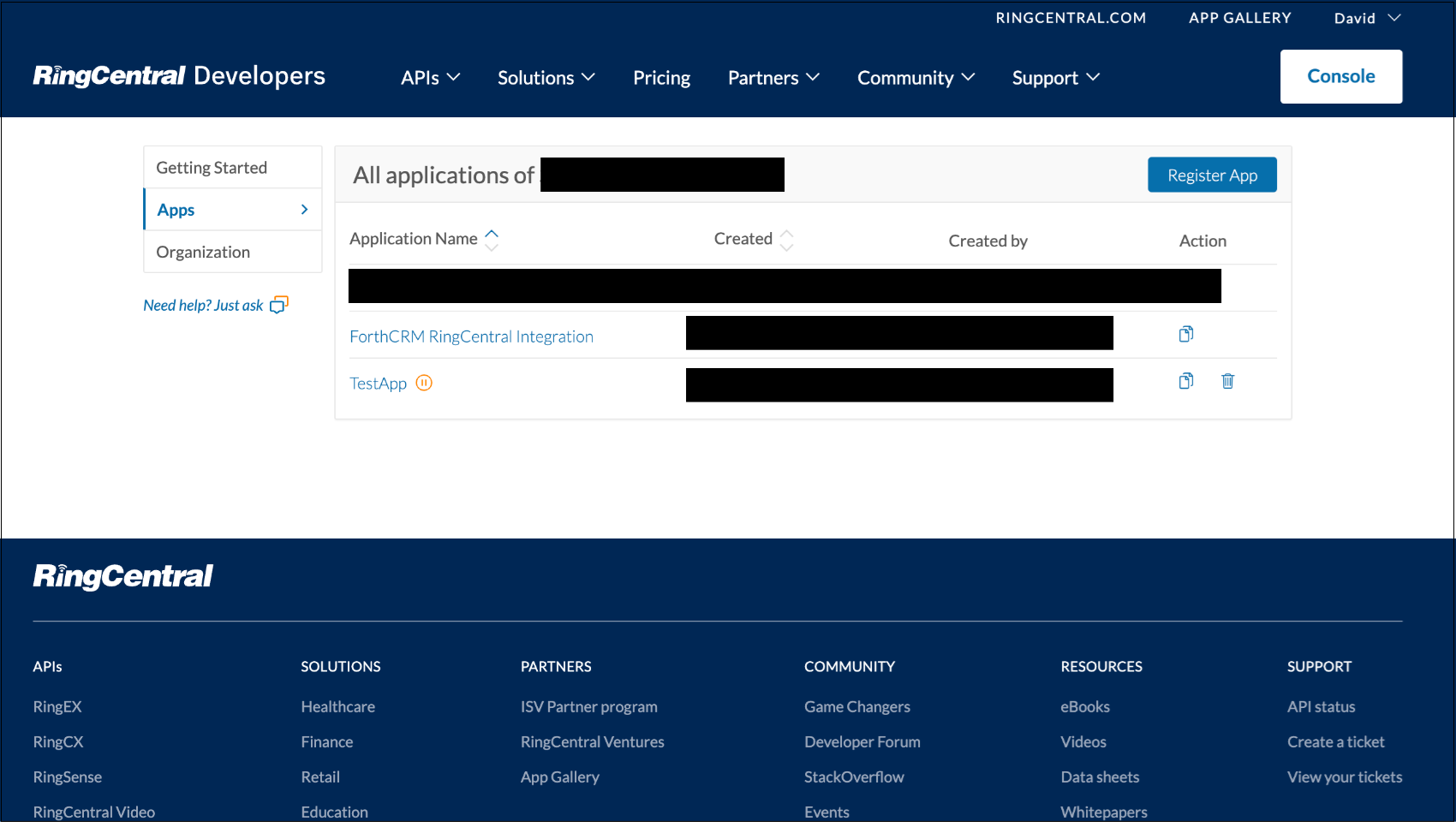This screenshot has height=827, width=1456.
Task: Expand the Community navigation dropdown
Action: coord(916,78)
